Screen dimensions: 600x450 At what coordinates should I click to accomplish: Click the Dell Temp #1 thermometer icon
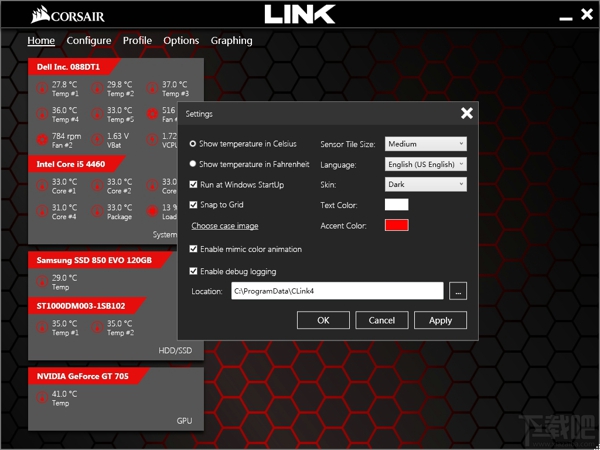pyautogui.click(x=43, y=88)
